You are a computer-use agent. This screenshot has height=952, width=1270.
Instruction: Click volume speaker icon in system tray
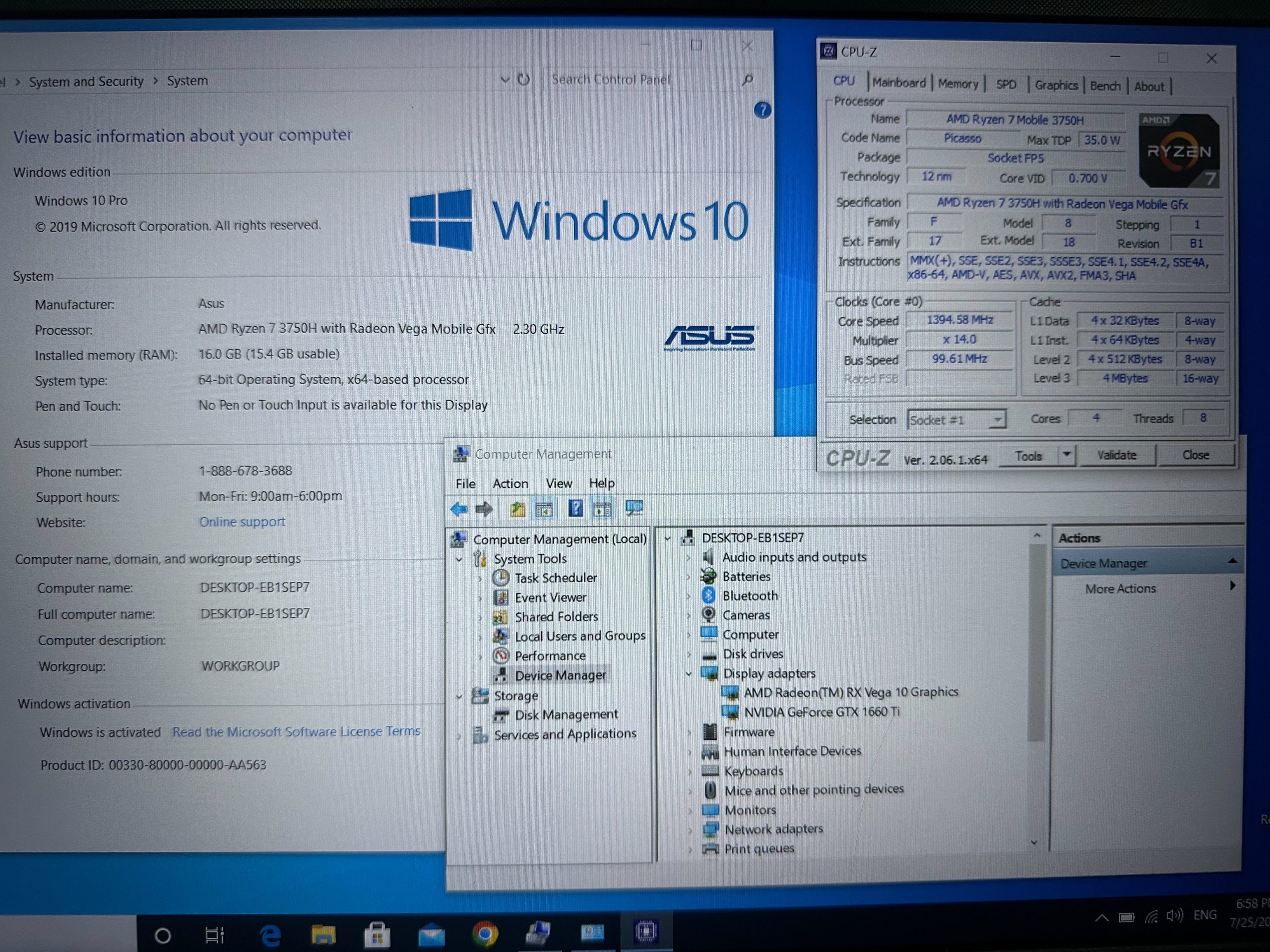(x=1175, y=916)
